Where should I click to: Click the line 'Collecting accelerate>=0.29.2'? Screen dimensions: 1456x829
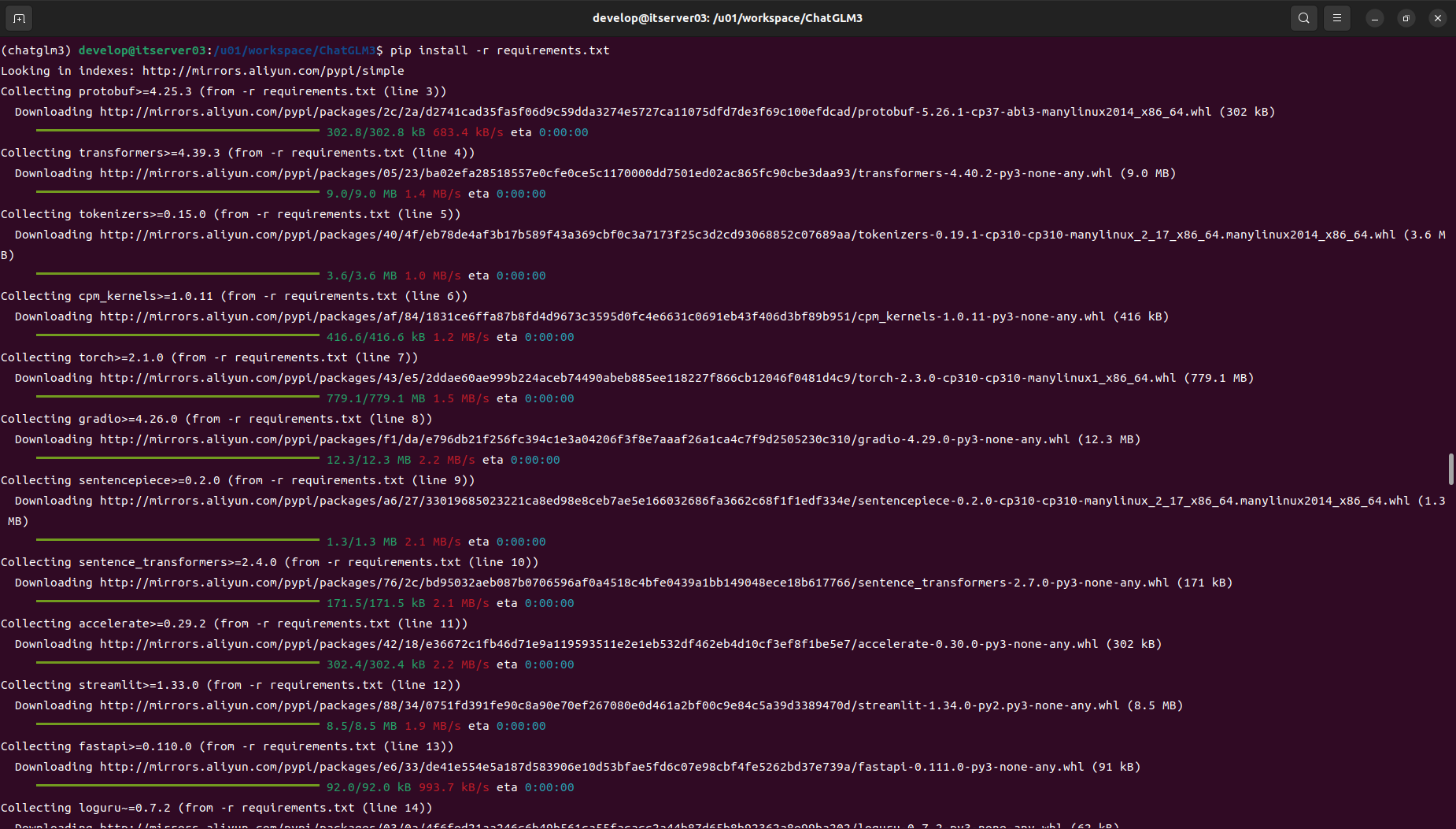(235, 624)
